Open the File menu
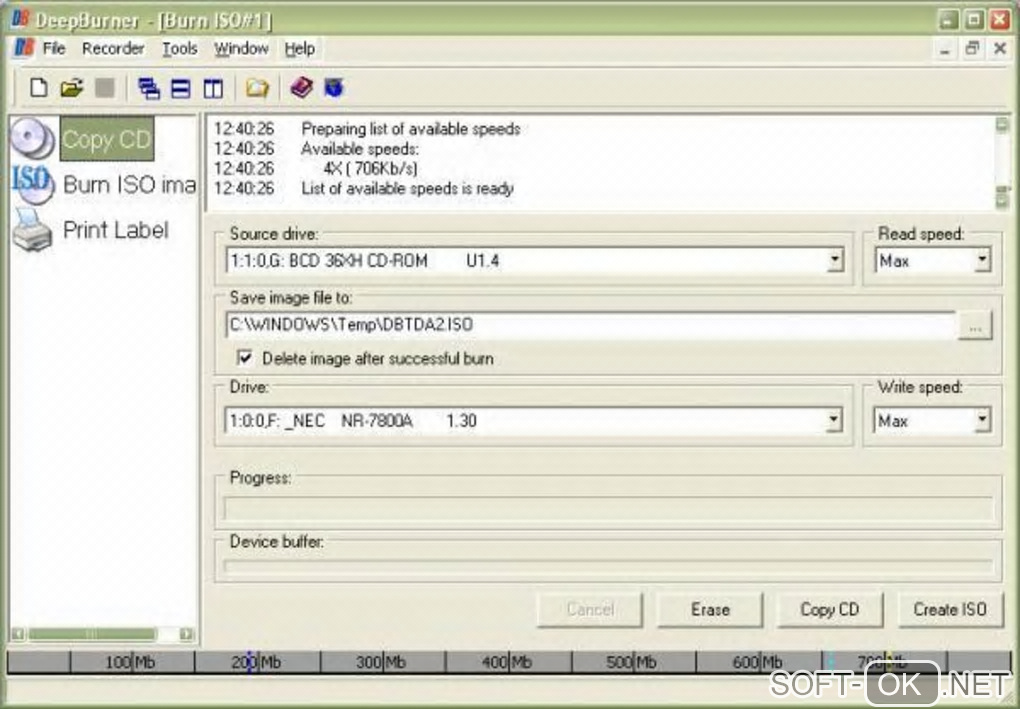This screenshot has width=1020, height=709. pyautogui.click(x=54, y=48)
